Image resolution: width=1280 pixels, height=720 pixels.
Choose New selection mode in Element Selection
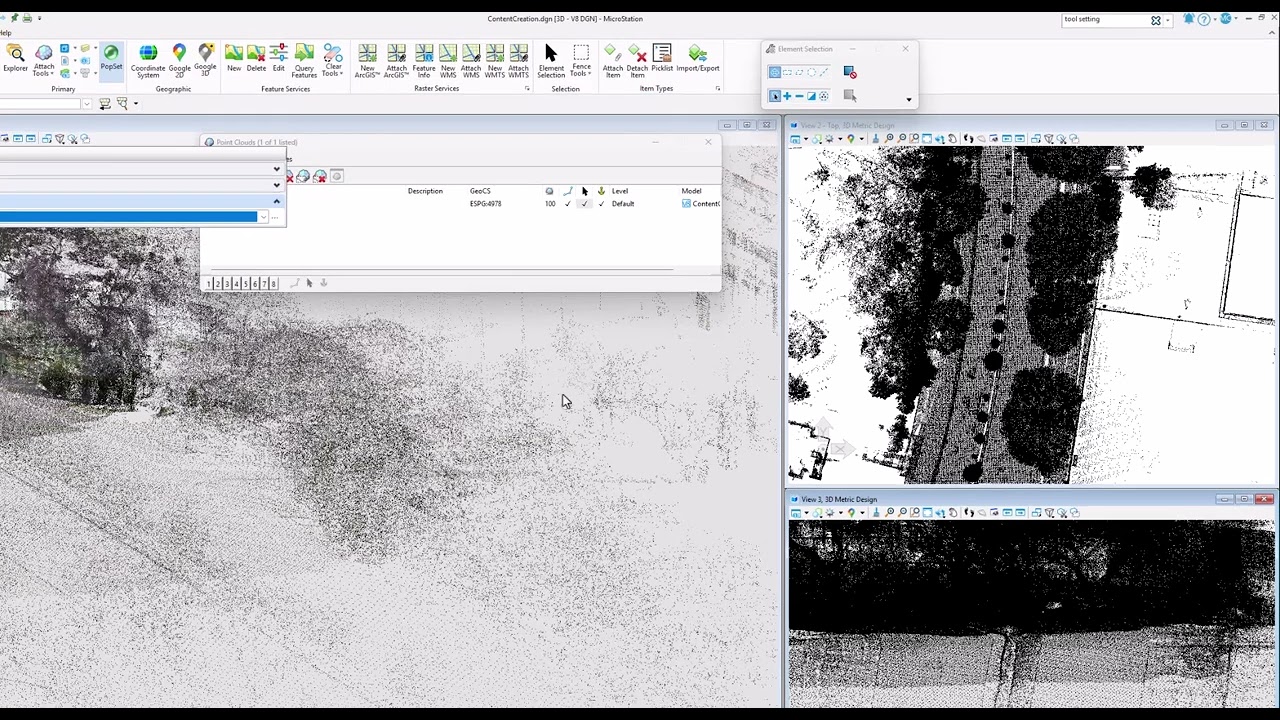point(775,96)
